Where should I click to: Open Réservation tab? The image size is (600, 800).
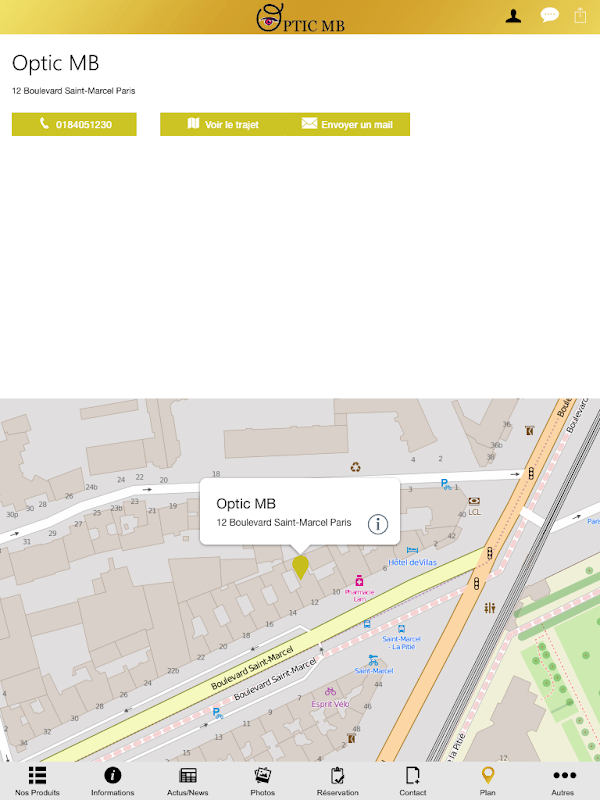pyautogui.click(x=337, y=781)
